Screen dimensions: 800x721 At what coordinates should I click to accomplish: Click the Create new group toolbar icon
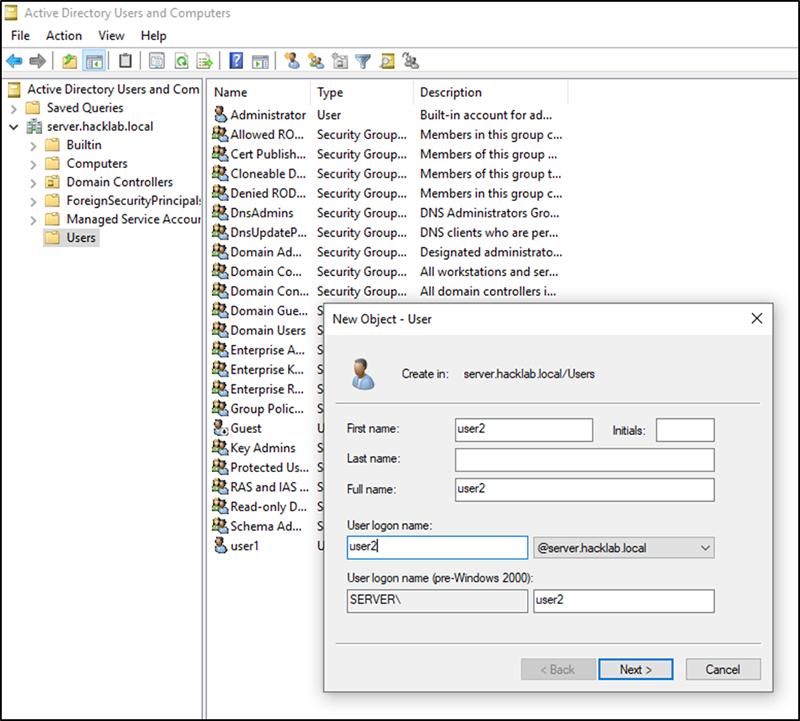316,61
